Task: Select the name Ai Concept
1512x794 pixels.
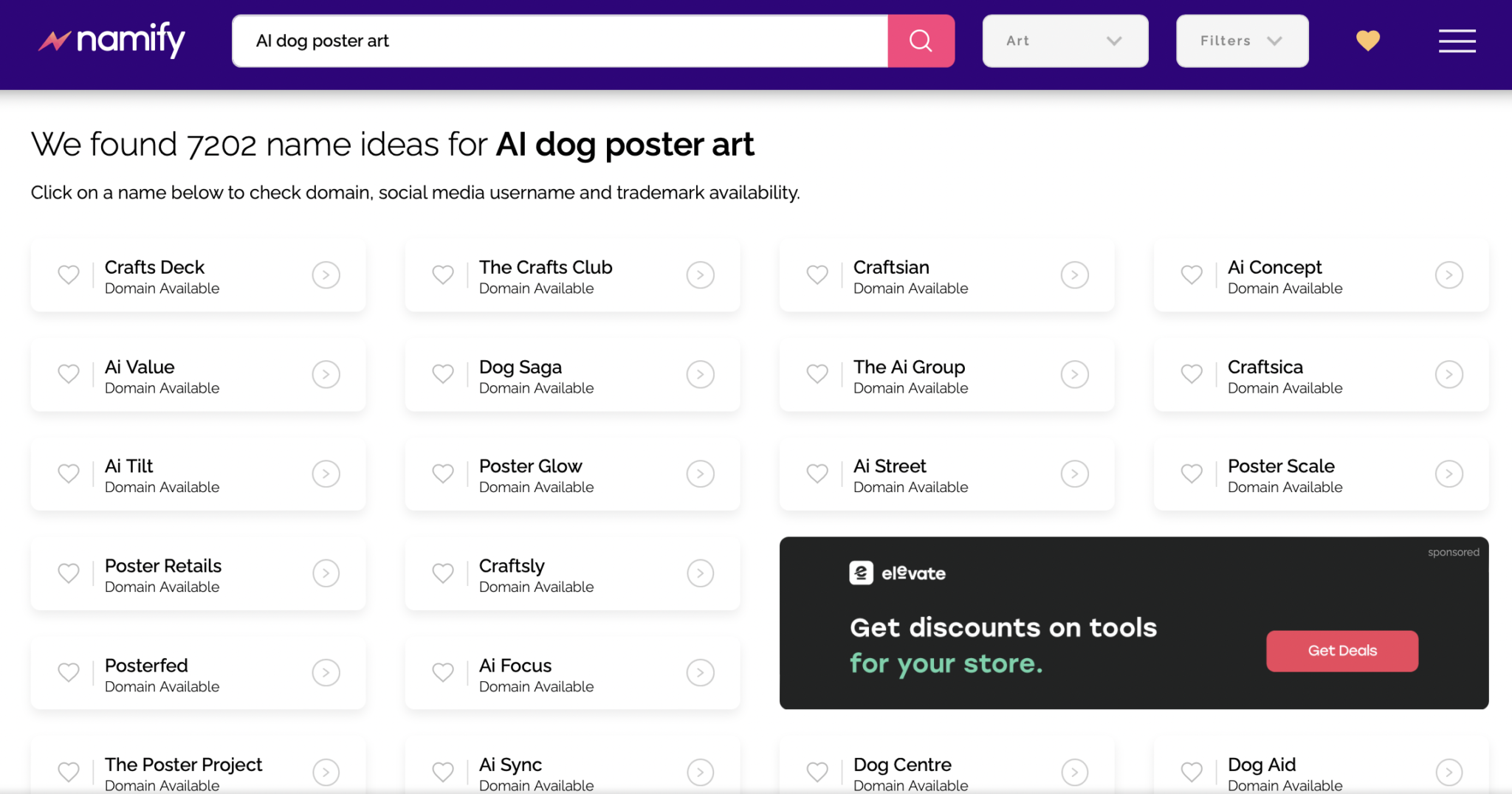Action: click(x=1274, y=267)
